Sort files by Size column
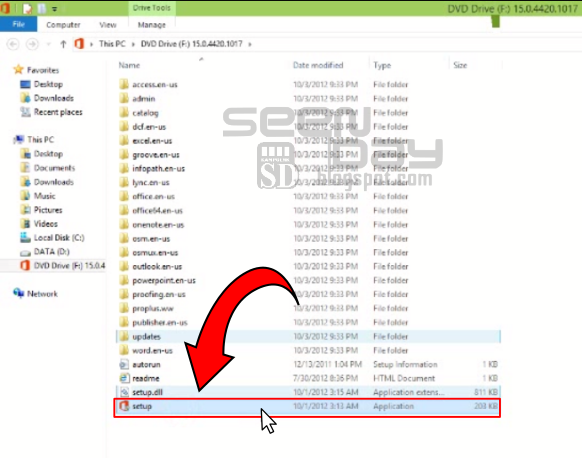Viewport: 582px width, 458px height. (460, 65)
